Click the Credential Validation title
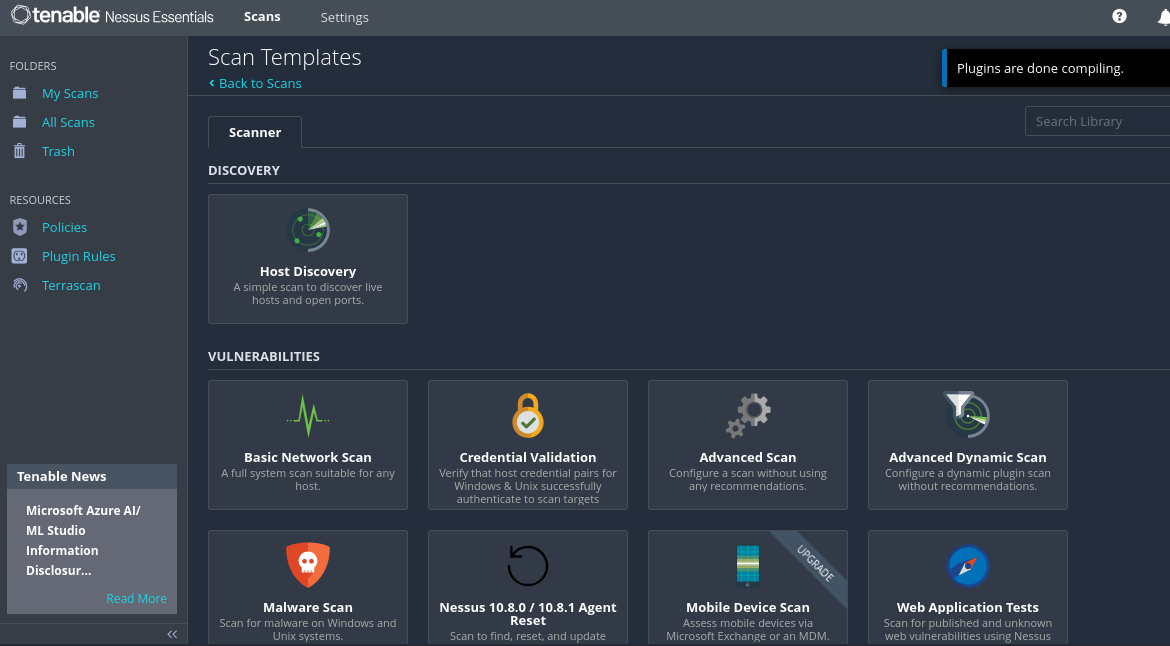The image size is (1170, 646). (528, 457)
